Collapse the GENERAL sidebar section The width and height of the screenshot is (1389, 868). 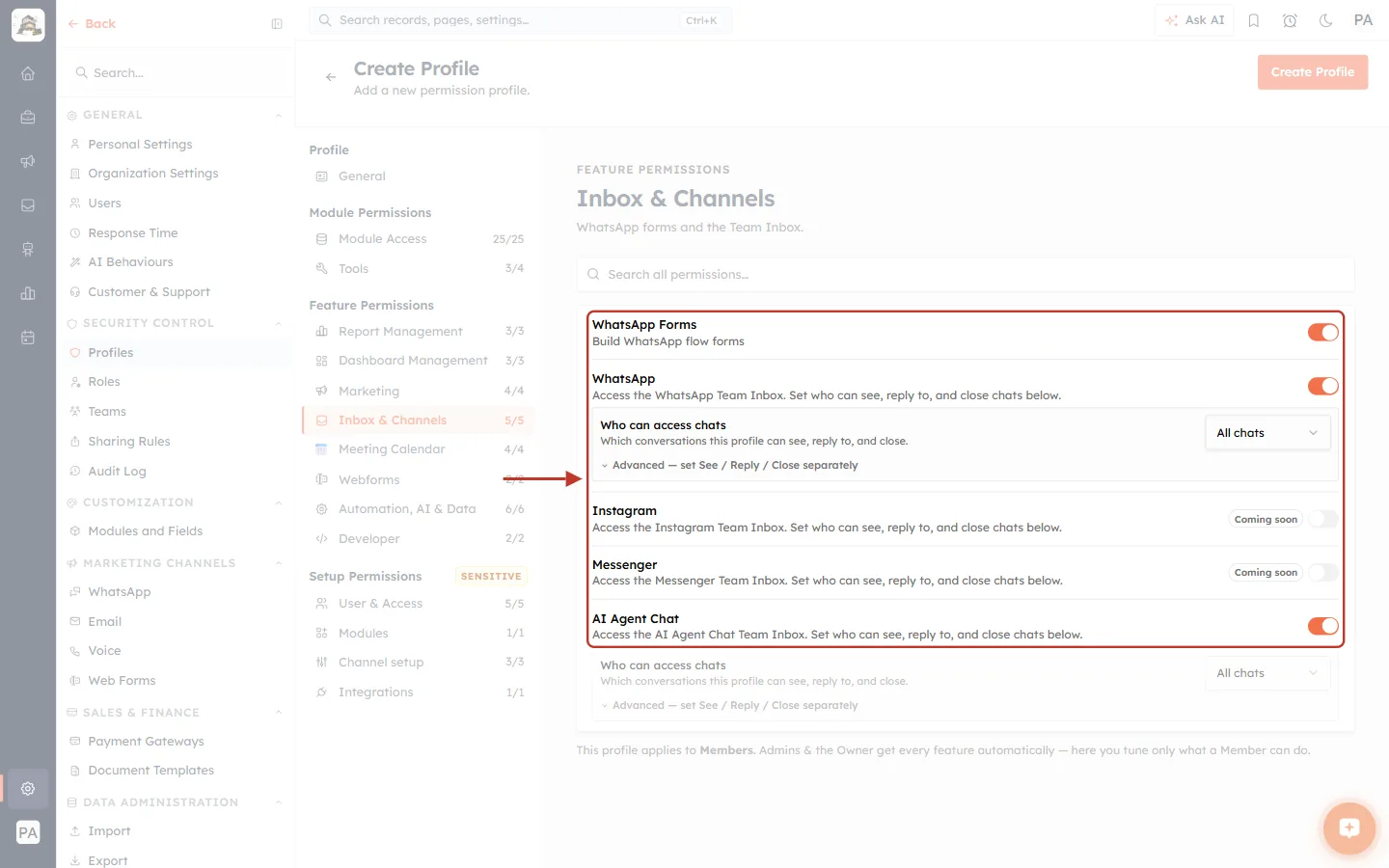pos(279,116)
